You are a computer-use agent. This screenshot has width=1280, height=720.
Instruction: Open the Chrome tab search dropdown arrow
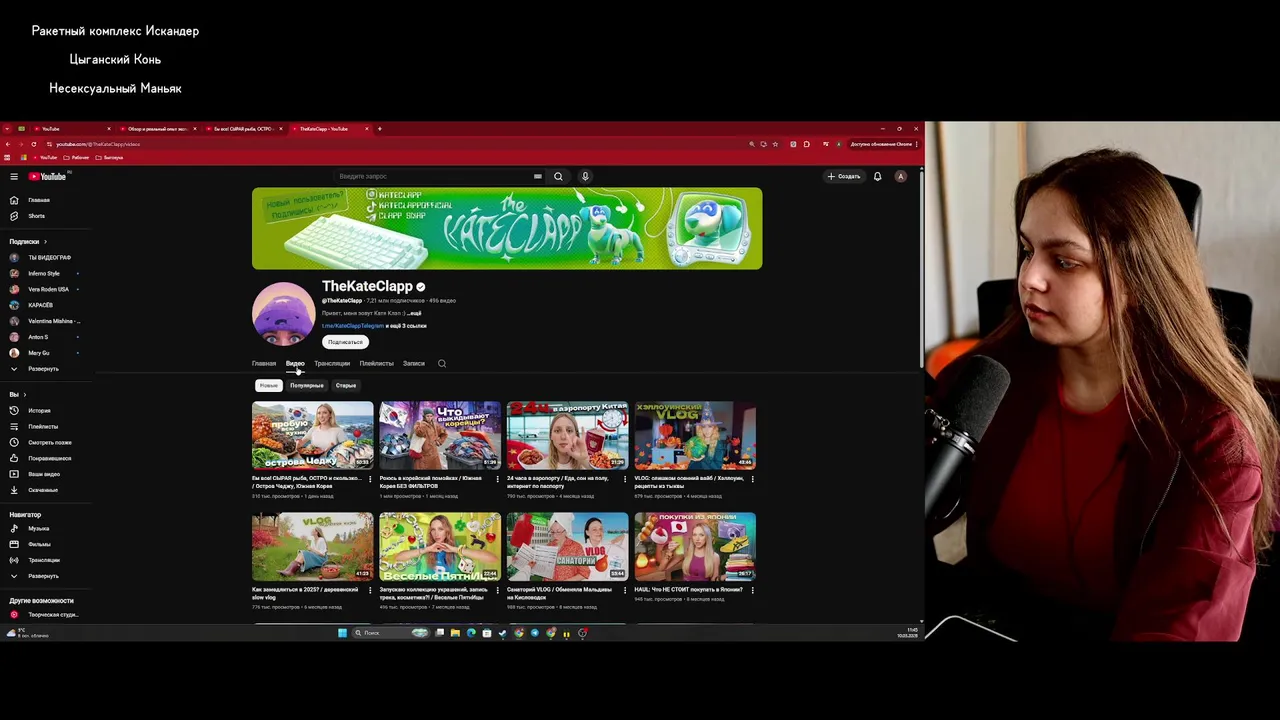8,129
